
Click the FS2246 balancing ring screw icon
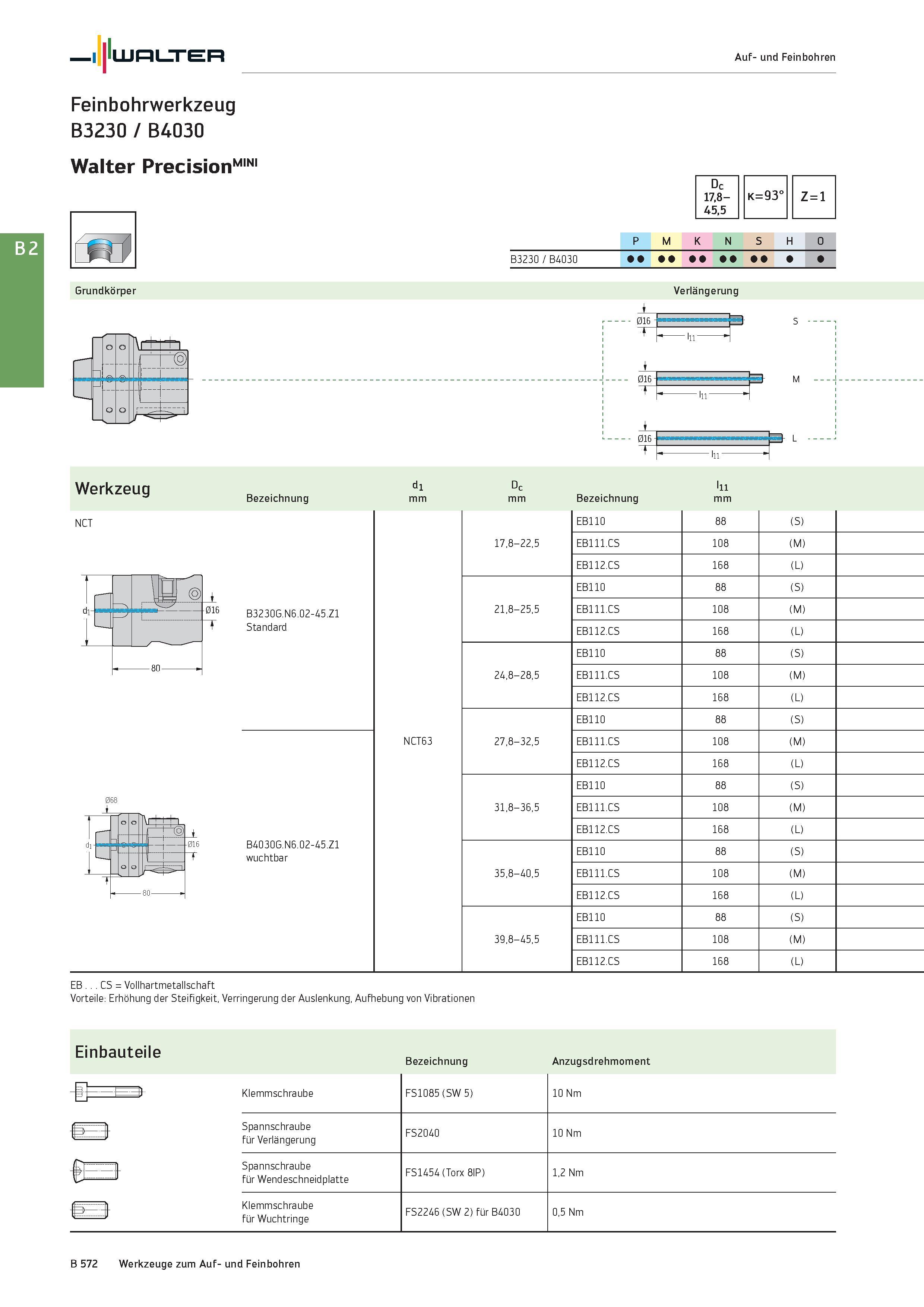point(90,1210)
